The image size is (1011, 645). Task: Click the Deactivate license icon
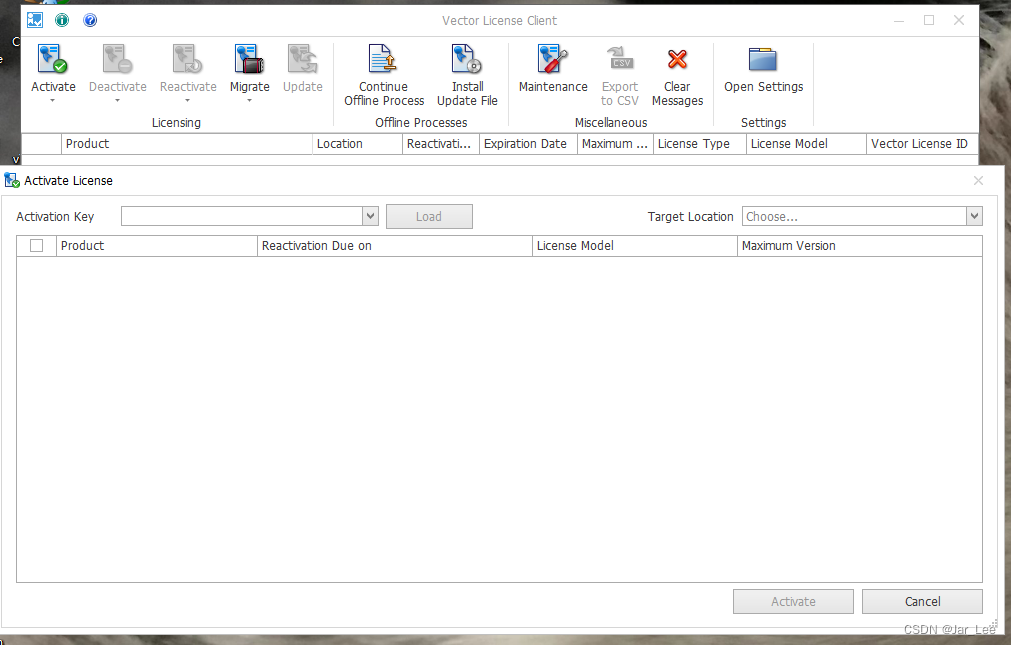(117, 59)
